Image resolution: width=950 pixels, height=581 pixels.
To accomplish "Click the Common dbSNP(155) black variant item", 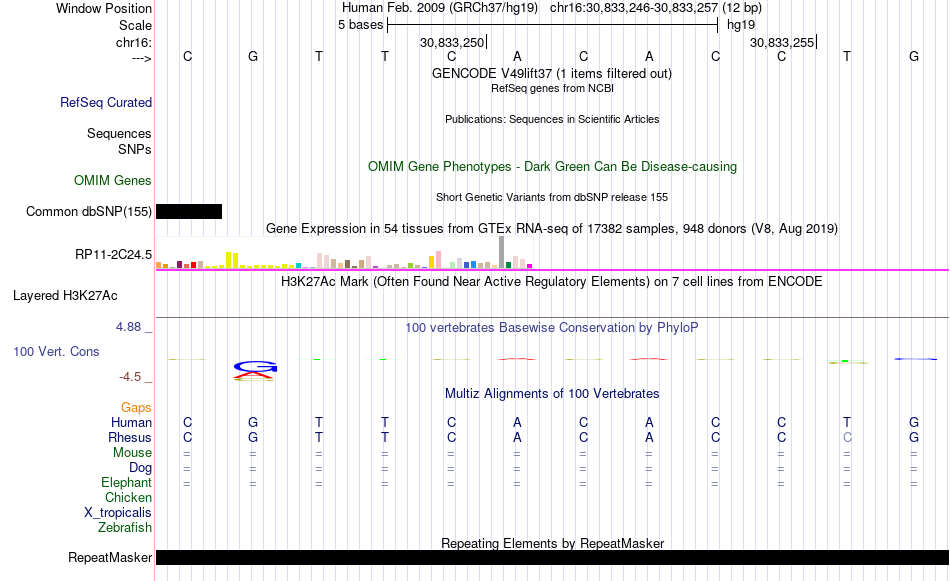I will tap(189, 211).
